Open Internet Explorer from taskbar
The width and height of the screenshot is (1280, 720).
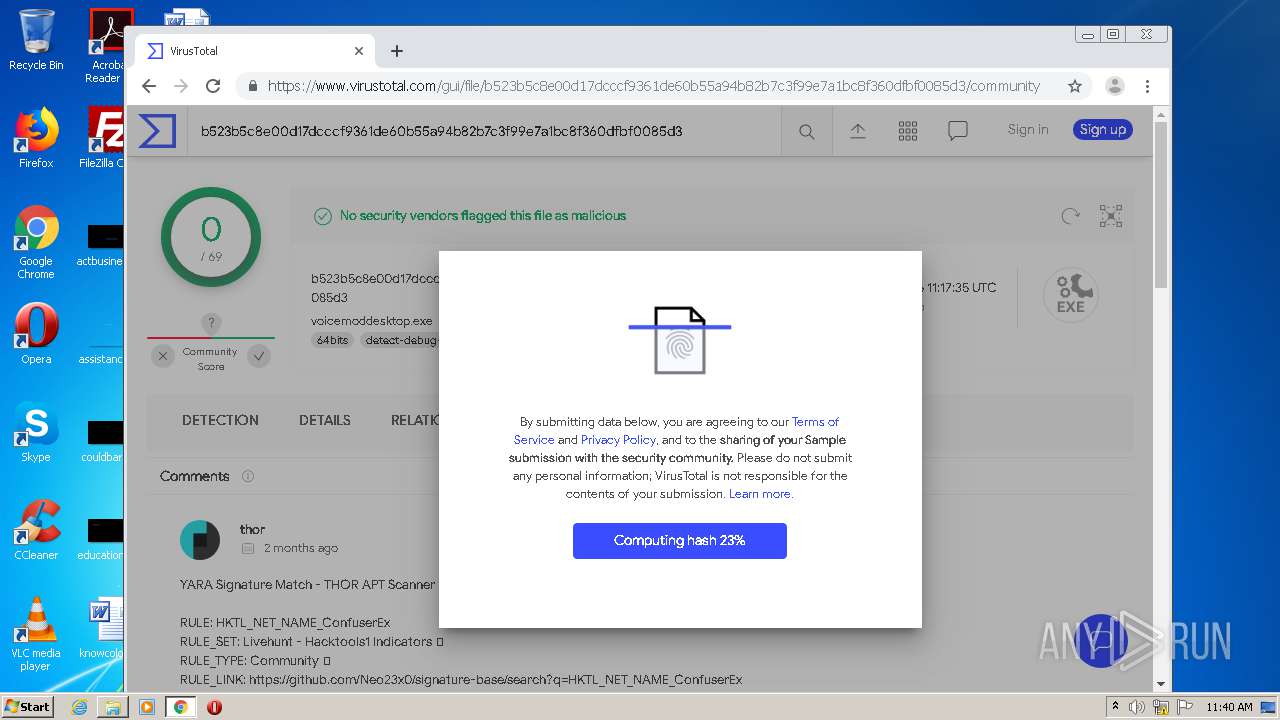tap(79, 707)
